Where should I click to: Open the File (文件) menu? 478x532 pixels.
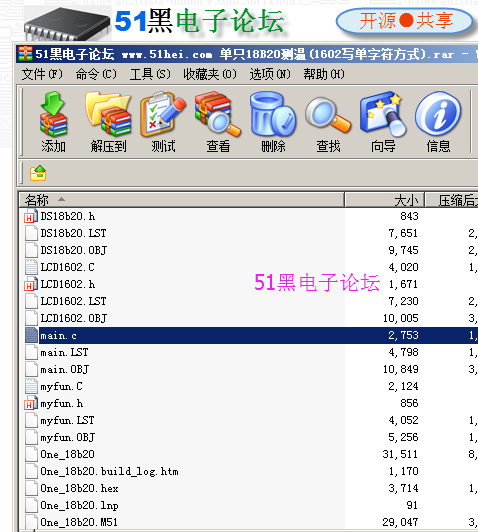(x=42, y=74)
